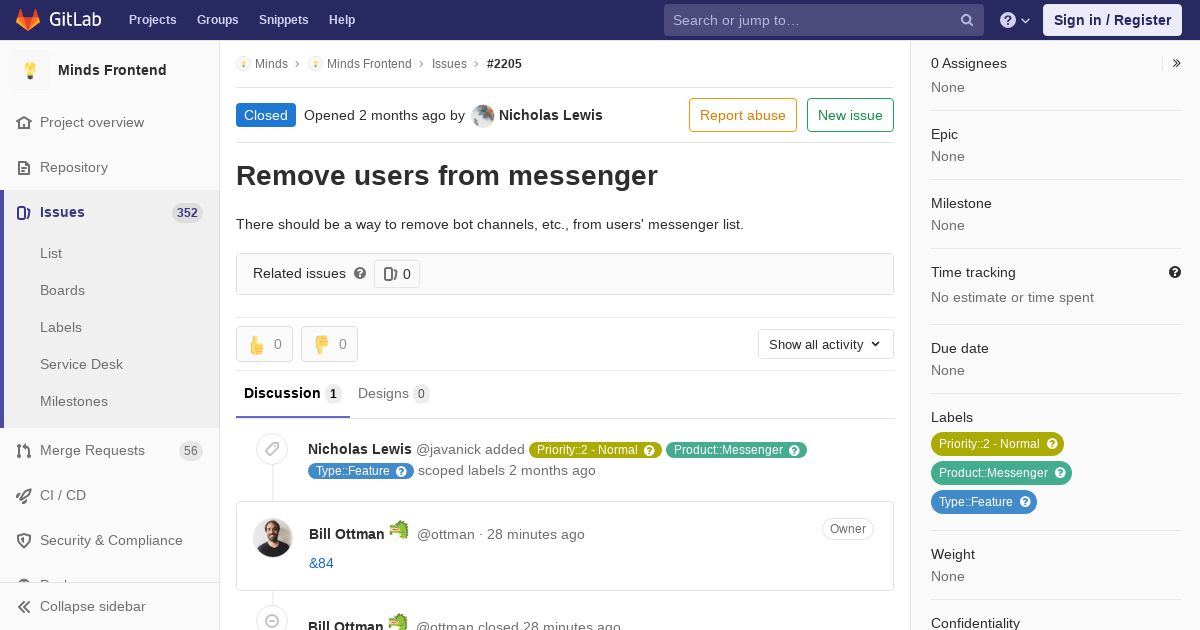
Task: Click the Minds Frontend project title
Action: point(112,70)
